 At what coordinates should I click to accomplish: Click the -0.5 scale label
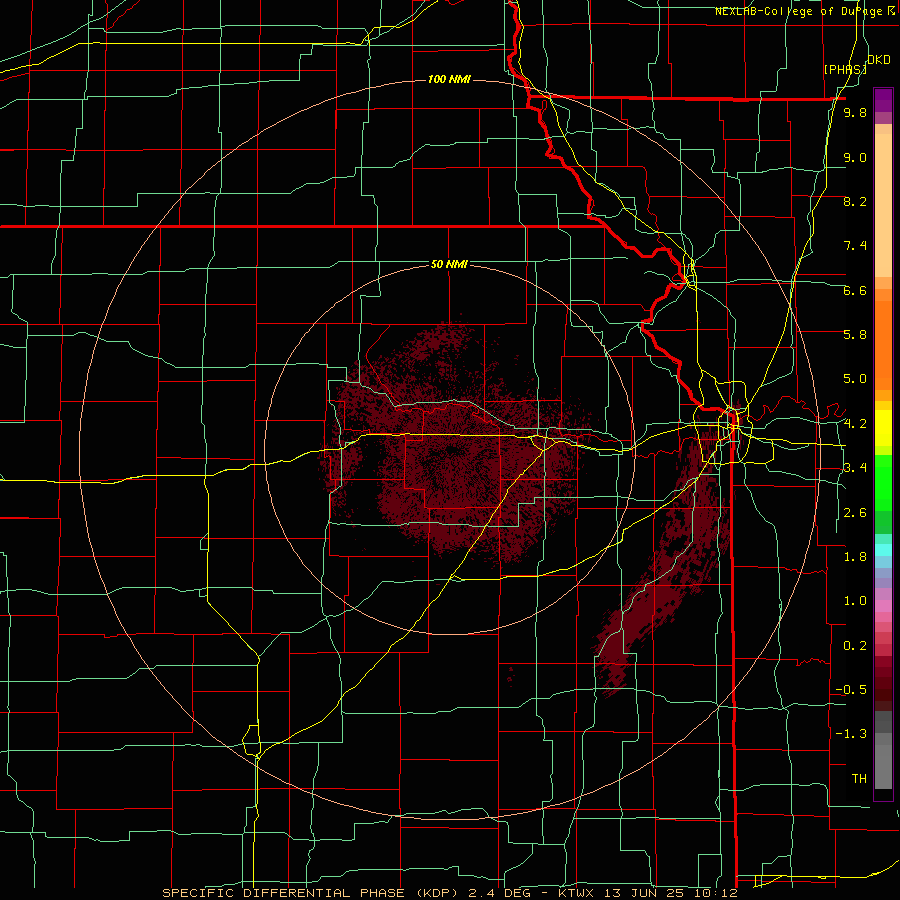pos(851,689)
